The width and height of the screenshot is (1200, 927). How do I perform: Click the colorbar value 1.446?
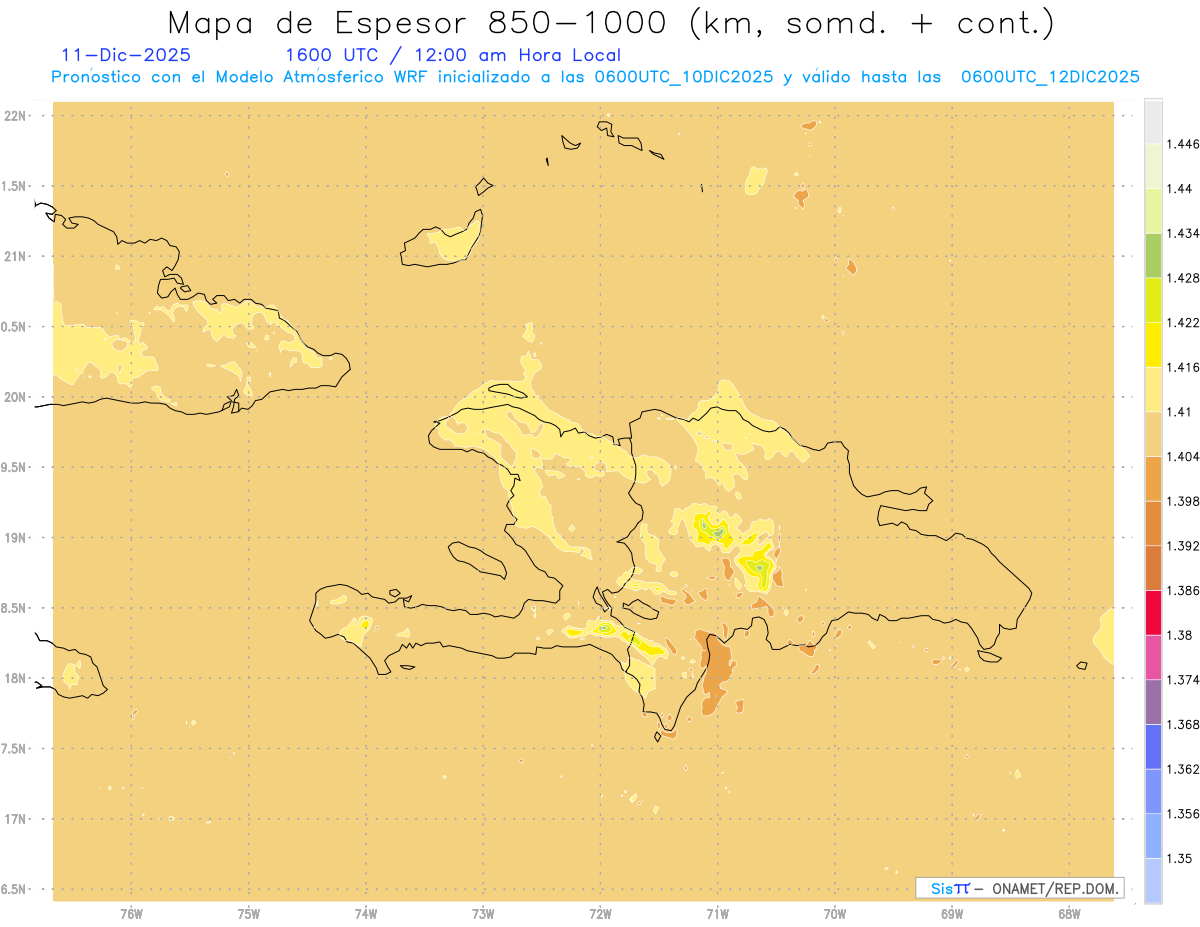pyautogui.click(x=1184, y=144)
